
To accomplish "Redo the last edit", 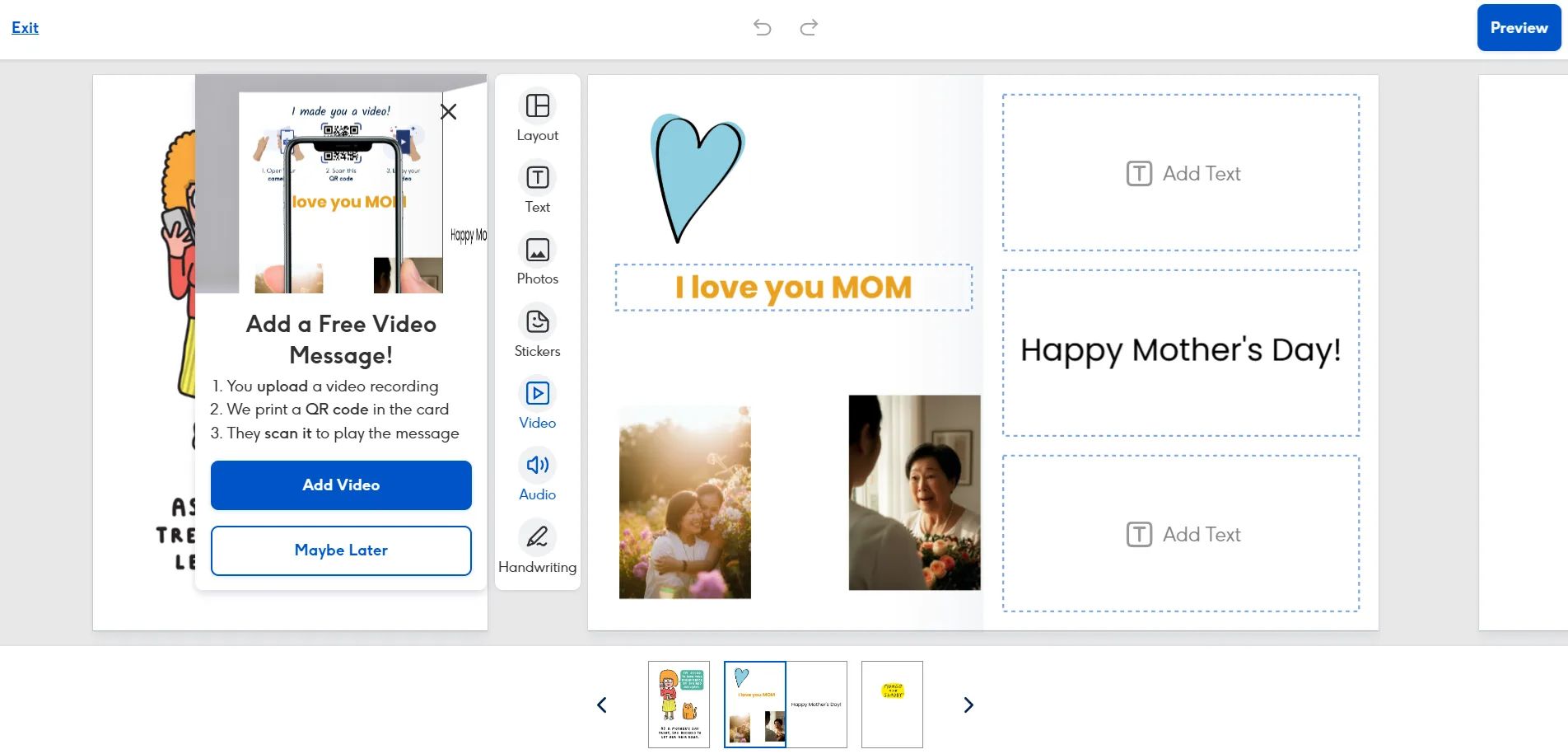I will pos(809,27).
